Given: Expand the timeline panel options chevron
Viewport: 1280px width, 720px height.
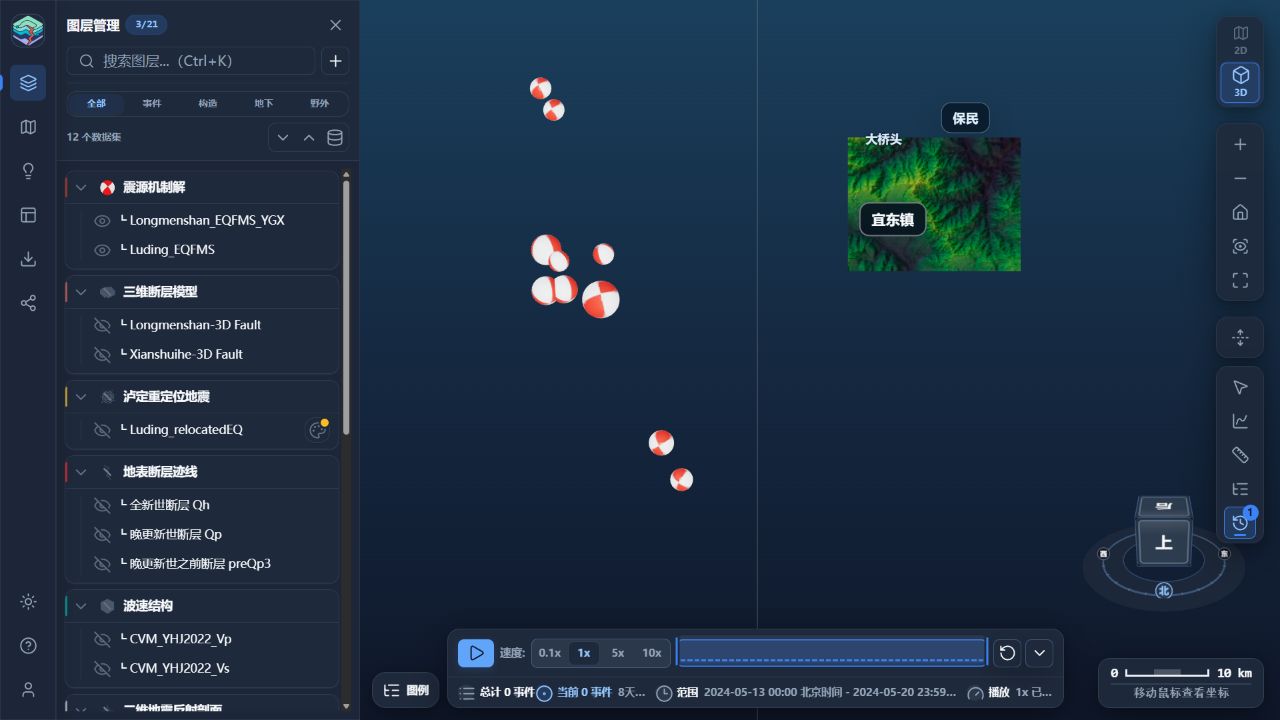Looking at the screenshot, I should 1040,653.
